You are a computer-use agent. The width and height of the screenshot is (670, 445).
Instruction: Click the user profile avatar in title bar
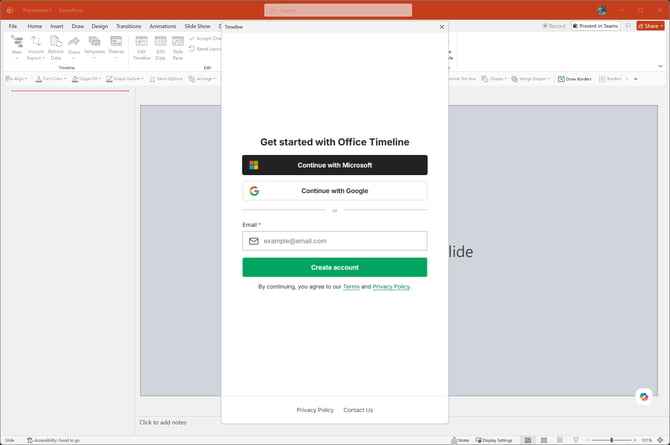coord(602,10)
